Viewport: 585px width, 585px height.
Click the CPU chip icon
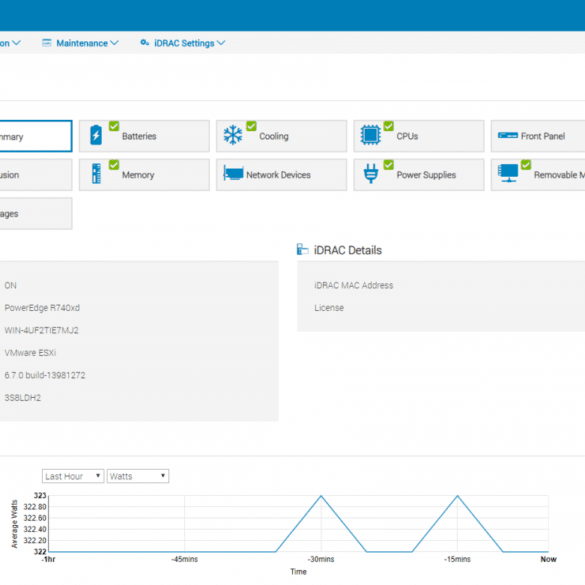[x=370, y=135]
